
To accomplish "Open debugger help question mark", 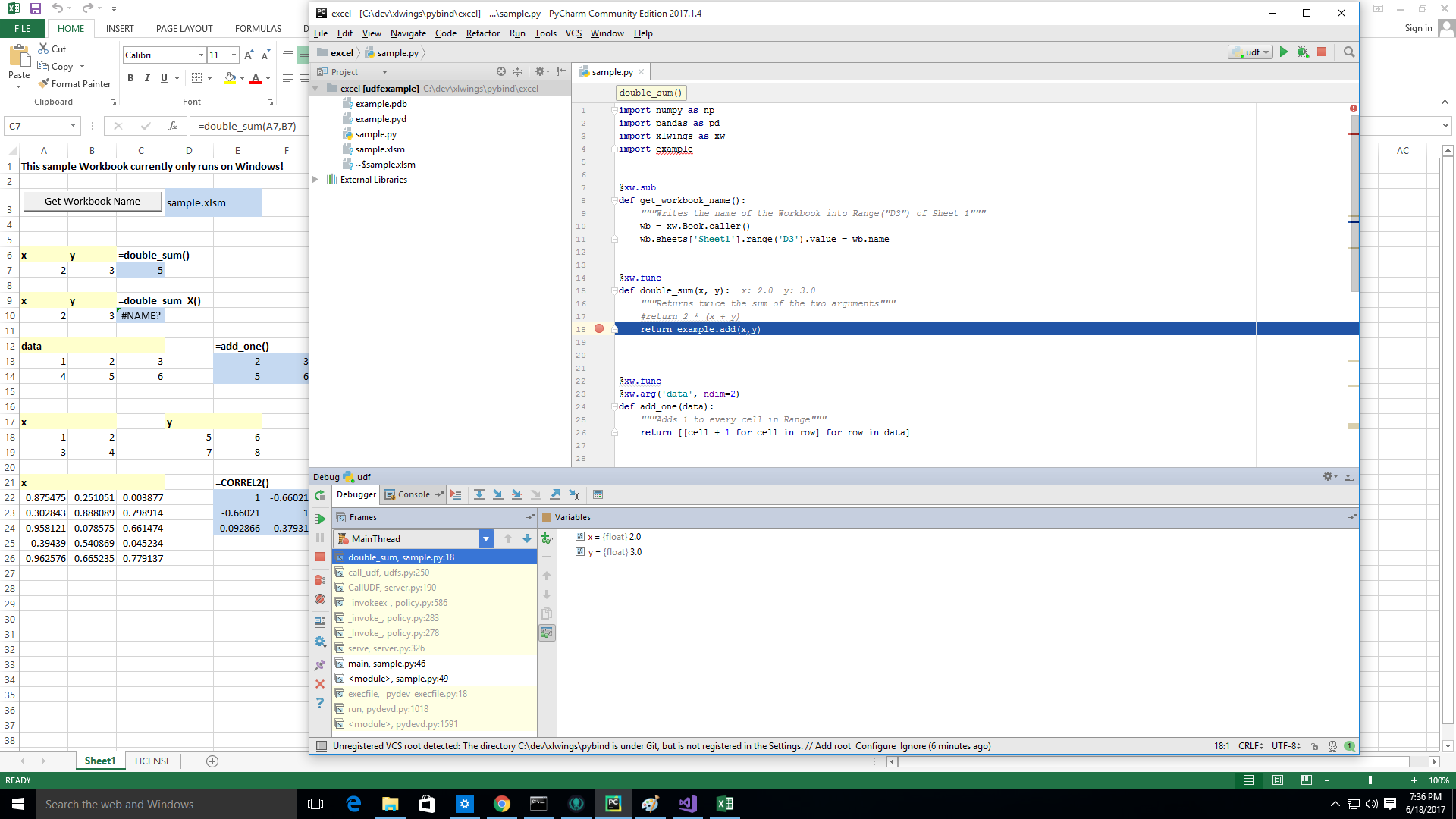I will (320, 703).
